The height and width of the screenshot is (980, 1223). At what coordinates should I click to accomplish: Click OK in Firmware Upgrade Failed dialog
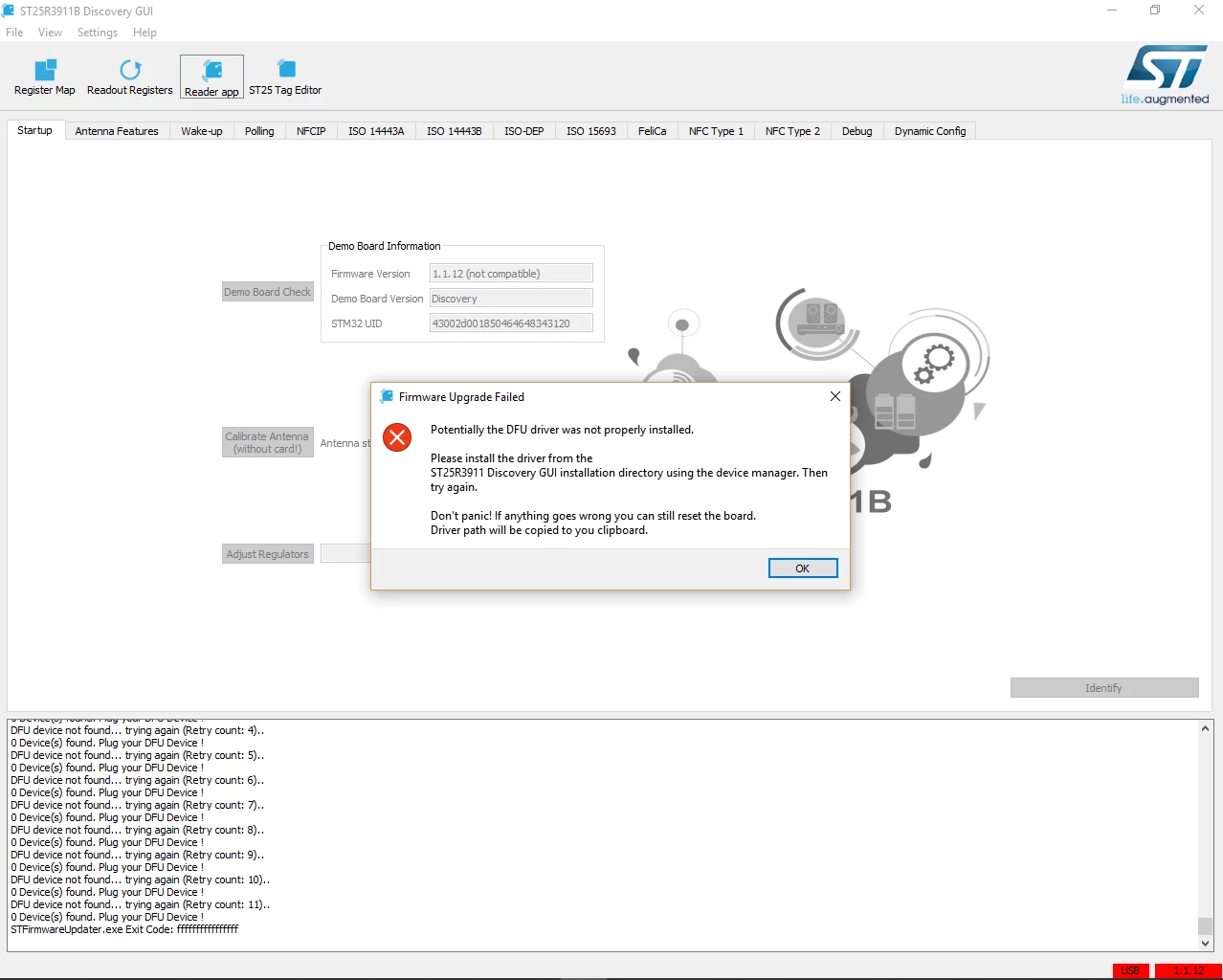pyautogui.click(x=803, y=568)
